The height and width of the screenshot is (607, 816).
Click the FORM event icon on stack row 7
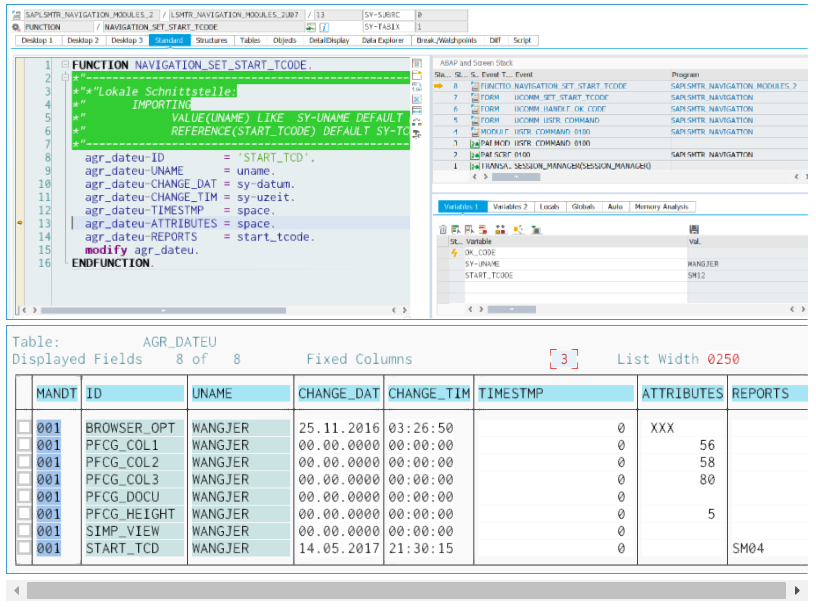coord(475,98)
